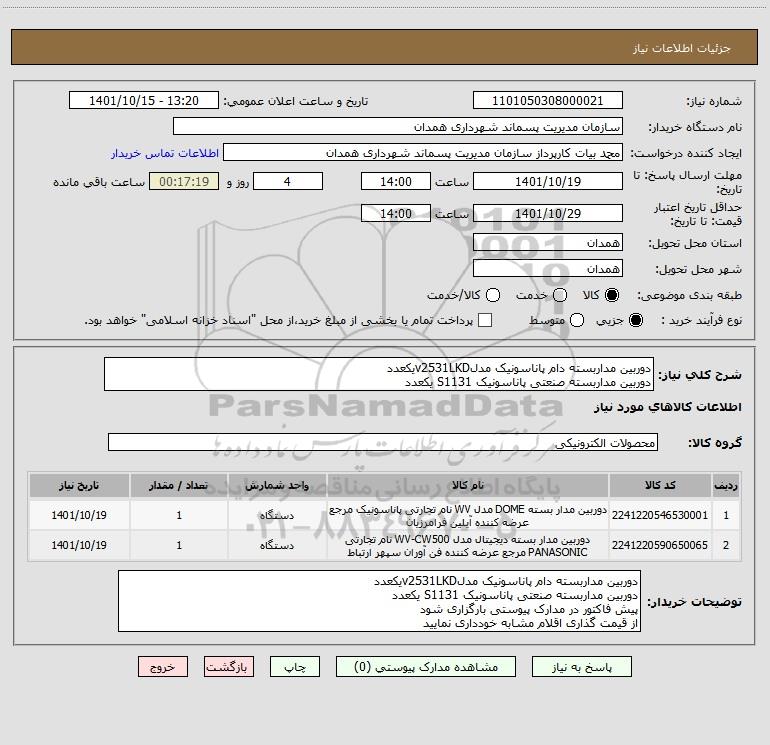Viewport: 770px width, 745px height.
Task: Select the جزیی purchase type radio
Action: coord(635,320)
